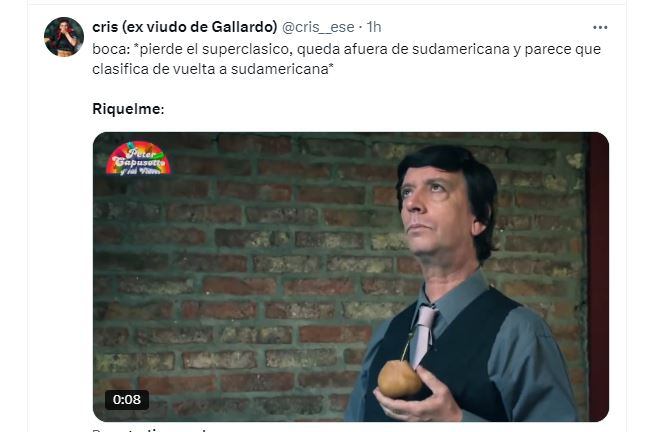The image size is (648, 432).
Task: Click the 0:08 video duration badge
Action: [x=127, y=400]
